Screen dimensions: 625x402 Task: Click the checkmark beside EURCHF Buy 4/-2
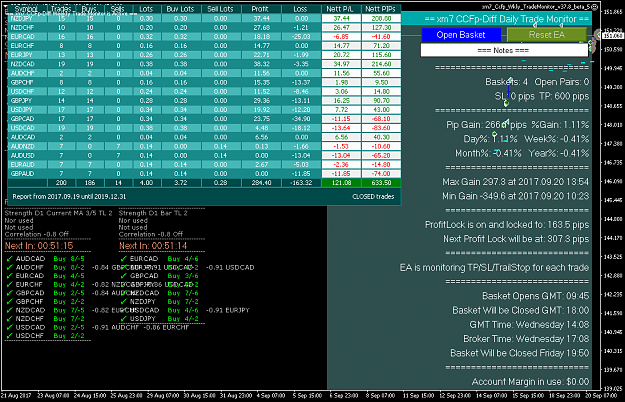[10, 284]
